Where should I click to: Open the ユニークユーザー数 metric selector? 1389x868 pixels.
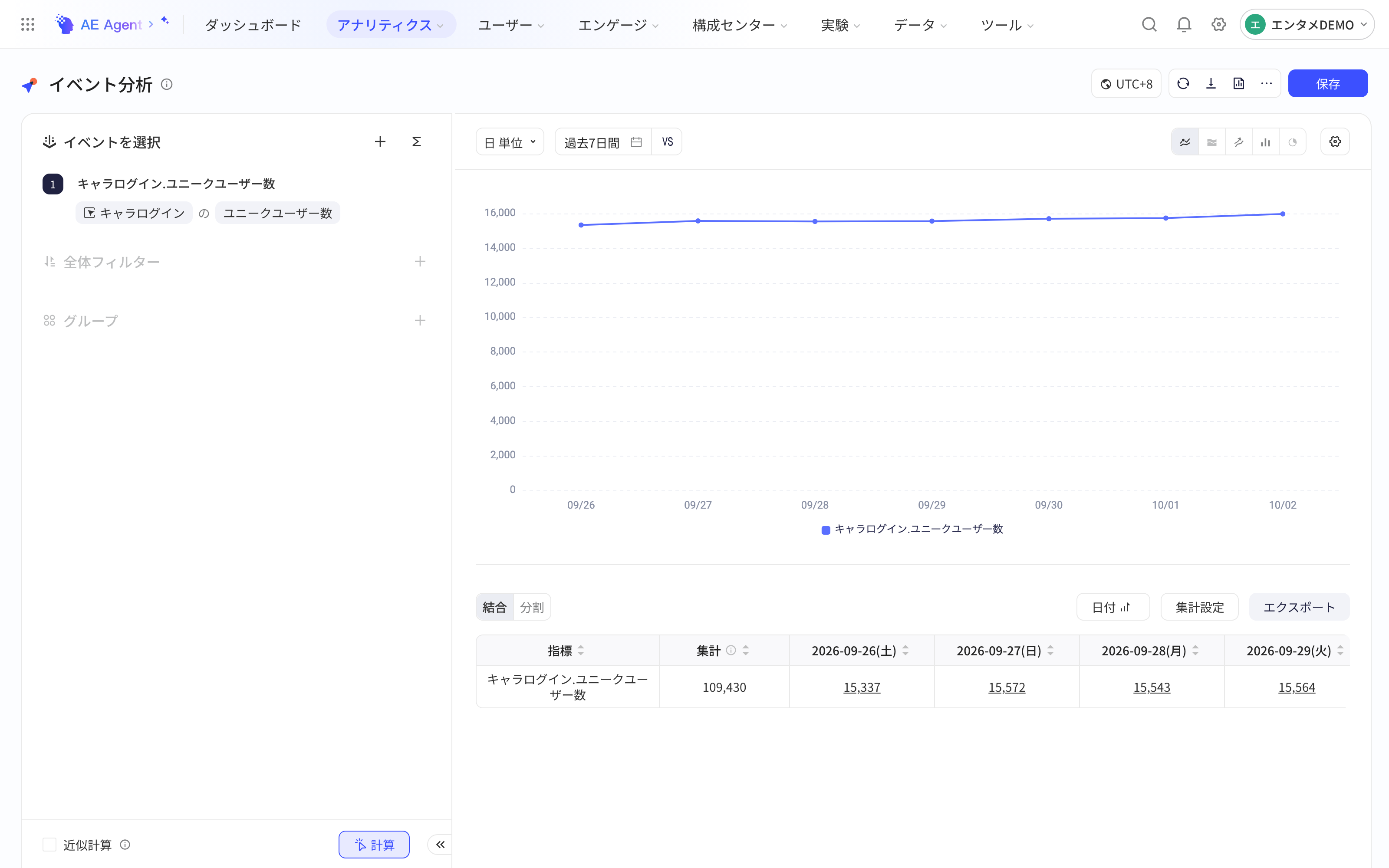(278, 213)
